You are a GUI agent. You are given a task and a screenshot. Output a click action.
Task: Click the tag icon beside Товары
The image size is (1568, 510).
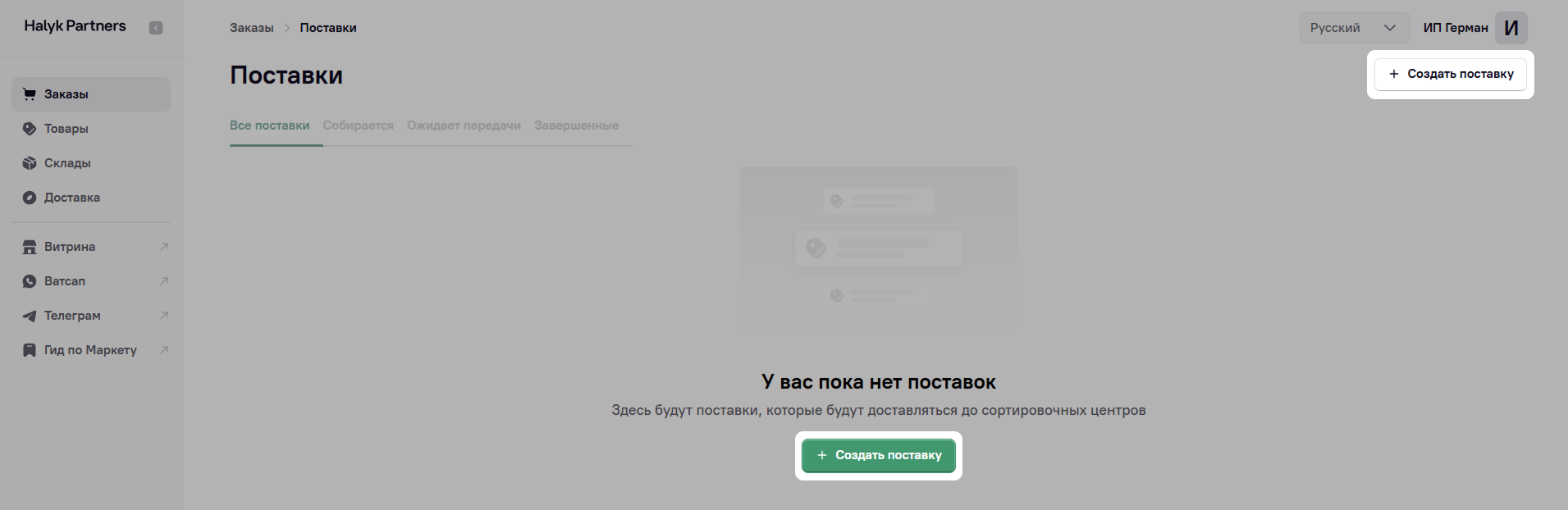[x=30, y=129]
